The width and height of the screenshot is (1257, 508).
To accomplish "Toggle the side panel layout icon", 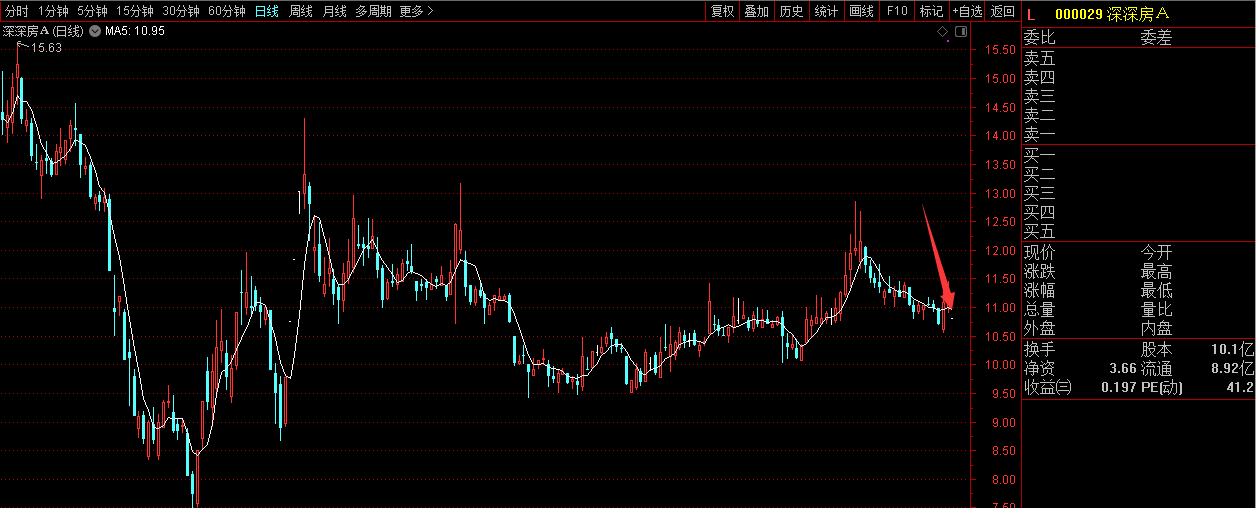I will pyautogui.click(x=961, y=32).
